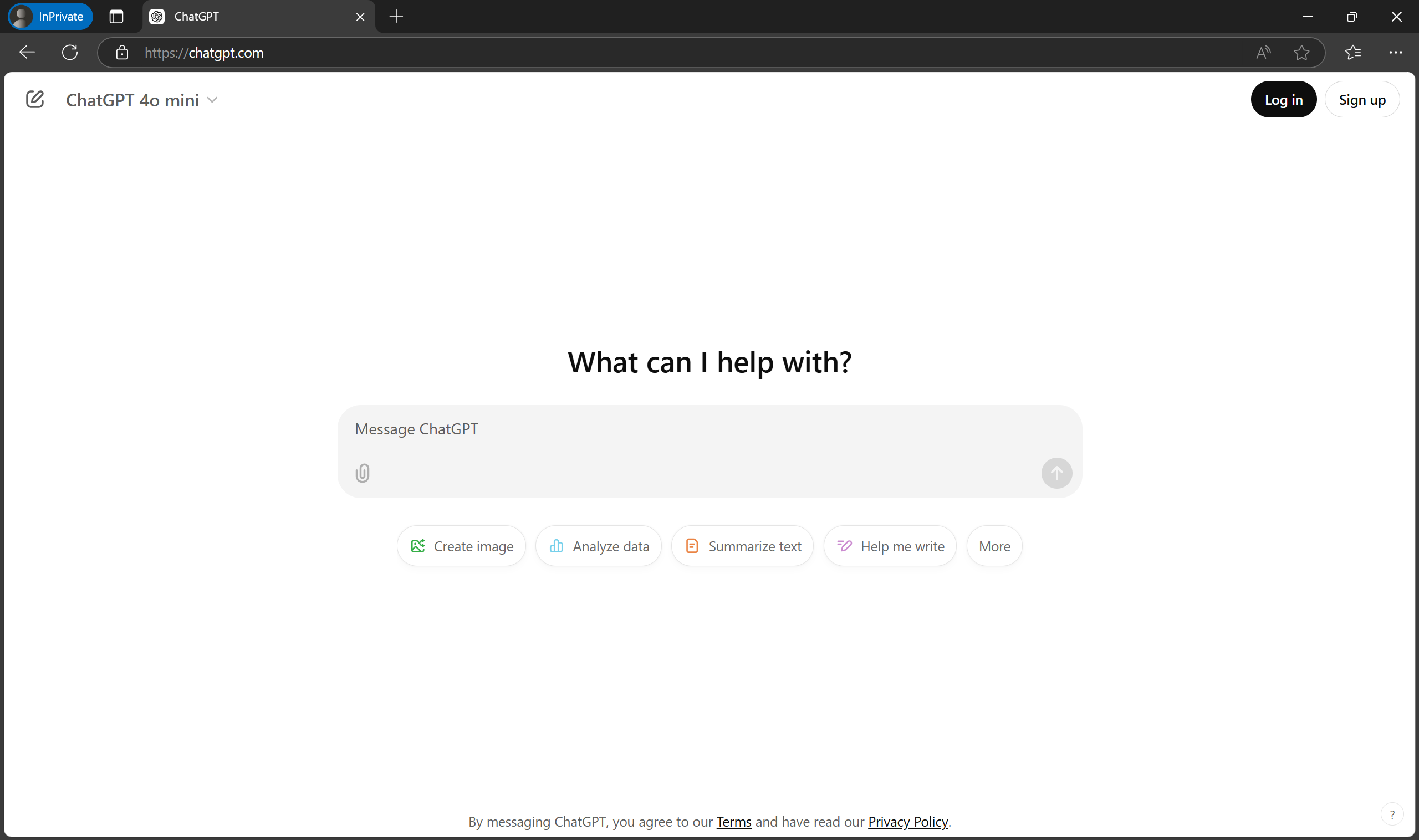Click the Log in button

[1283, 99]
